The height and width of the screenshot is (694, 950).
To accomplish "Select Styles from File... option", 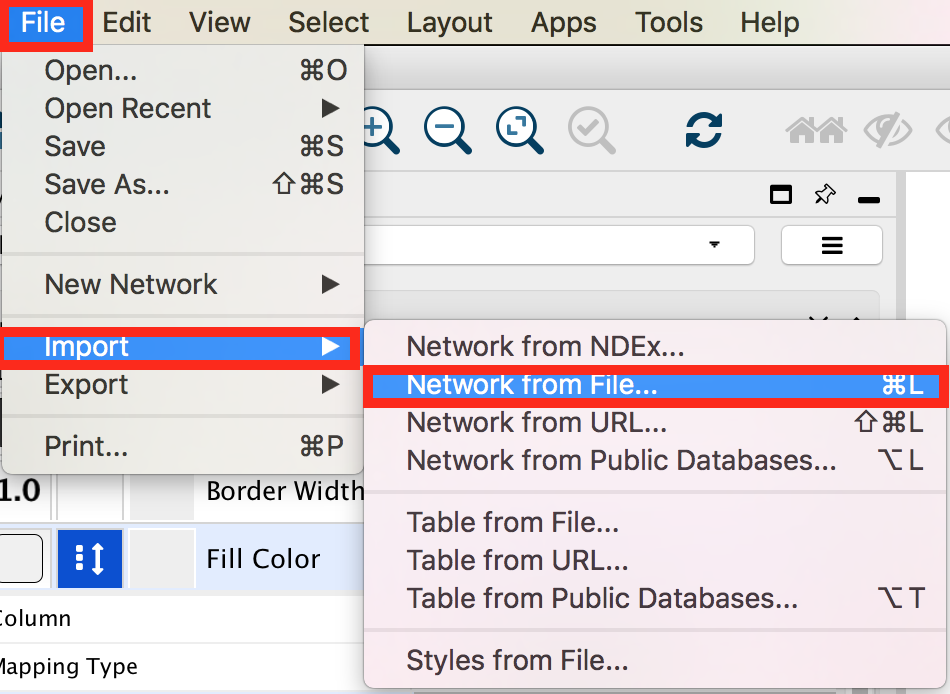I will [516, 660].
